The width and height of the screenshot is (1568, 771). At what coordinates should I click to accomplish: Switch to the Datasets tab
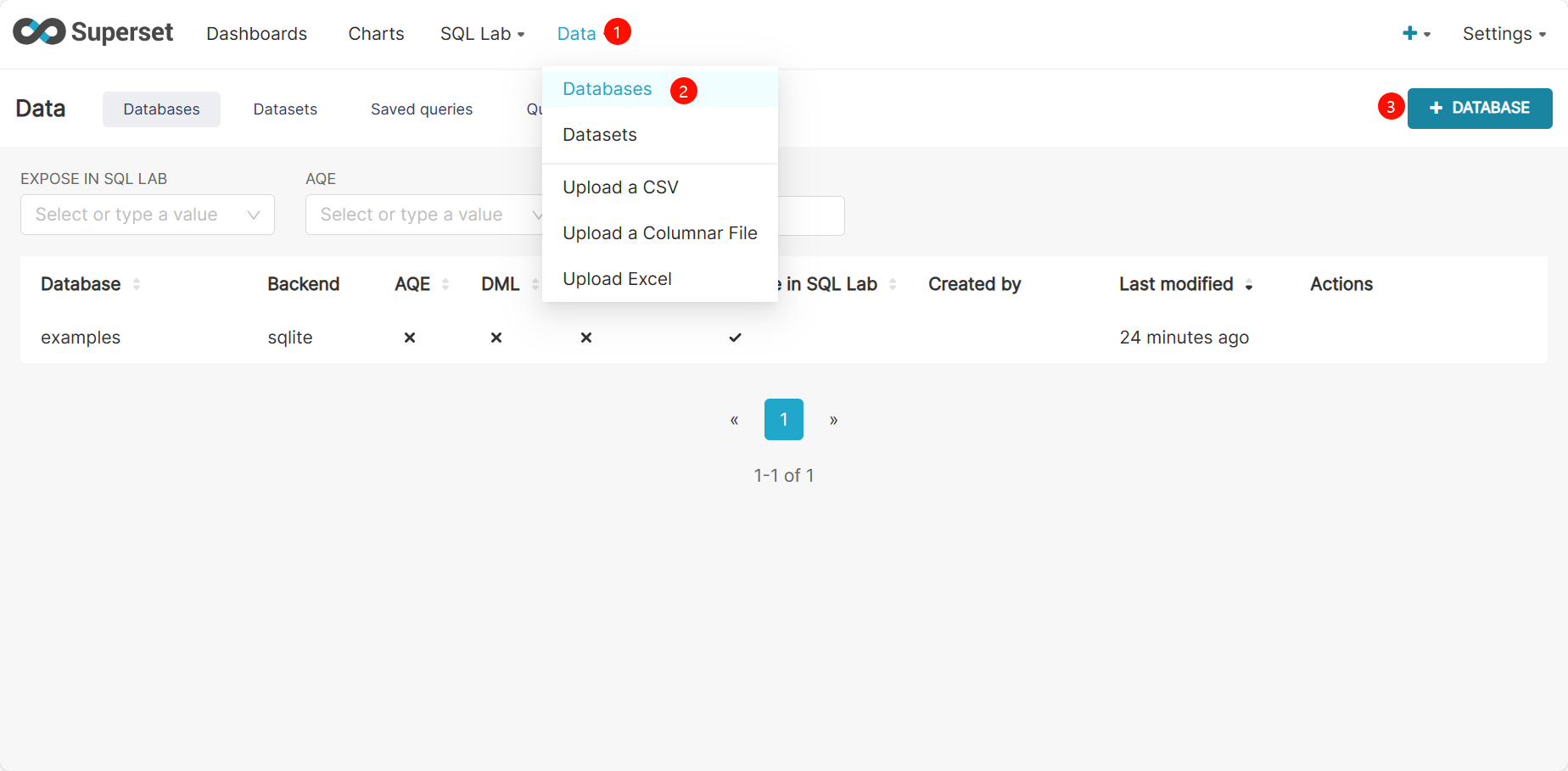pos(285,109)
